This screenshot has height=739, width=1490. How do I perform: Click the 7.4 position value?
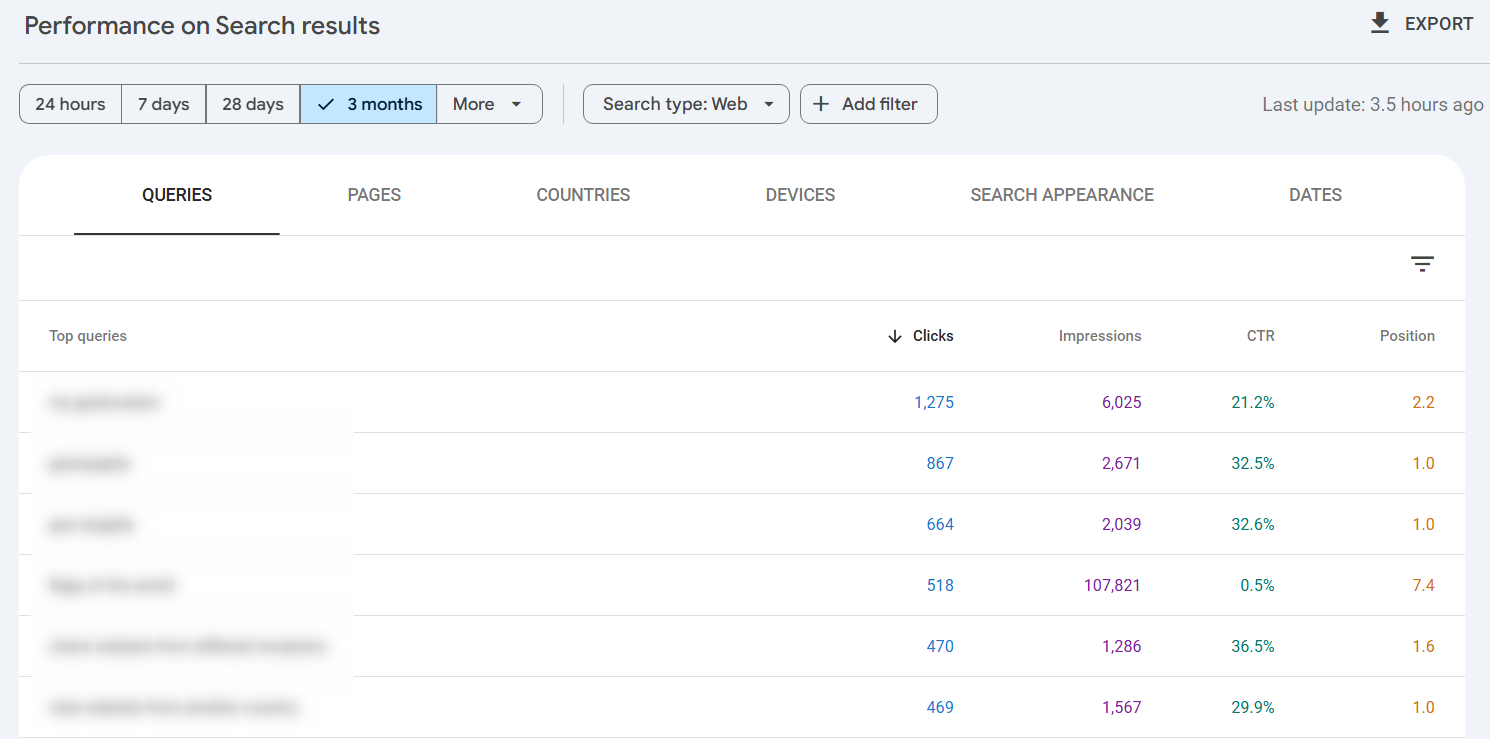pyautogui.click(x=1423, y=585)
